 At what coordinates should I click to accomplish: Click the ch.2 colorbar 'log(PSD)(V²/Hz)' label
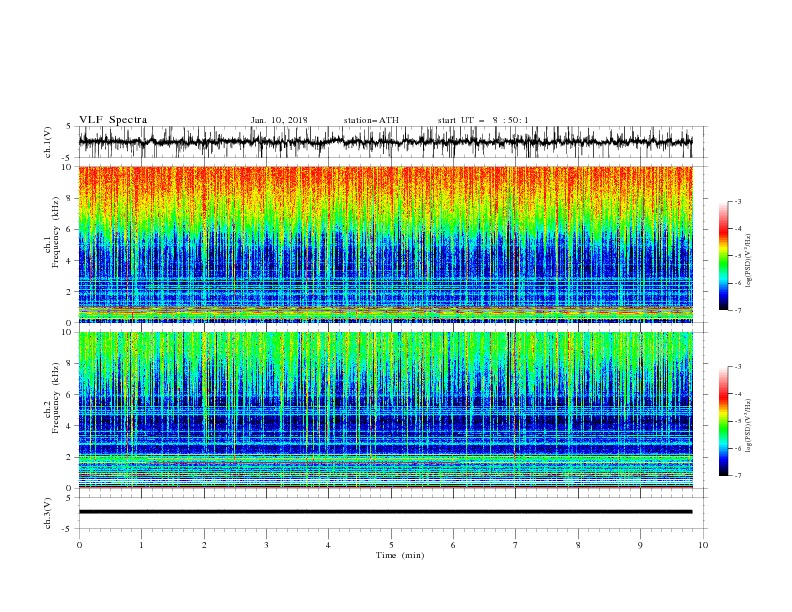click(x=749, y=426)
